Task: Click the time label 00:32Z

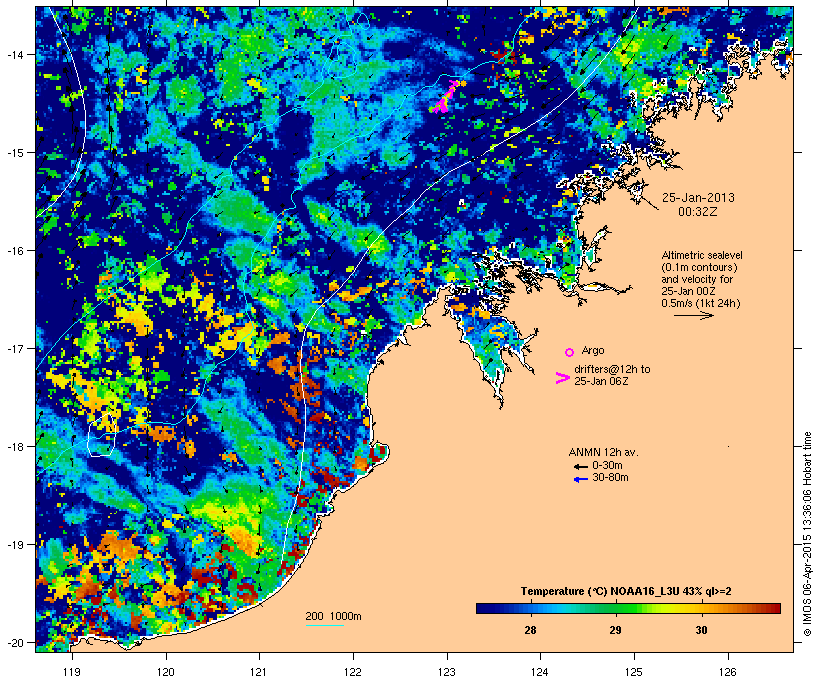Action: (x=698, y=212)
